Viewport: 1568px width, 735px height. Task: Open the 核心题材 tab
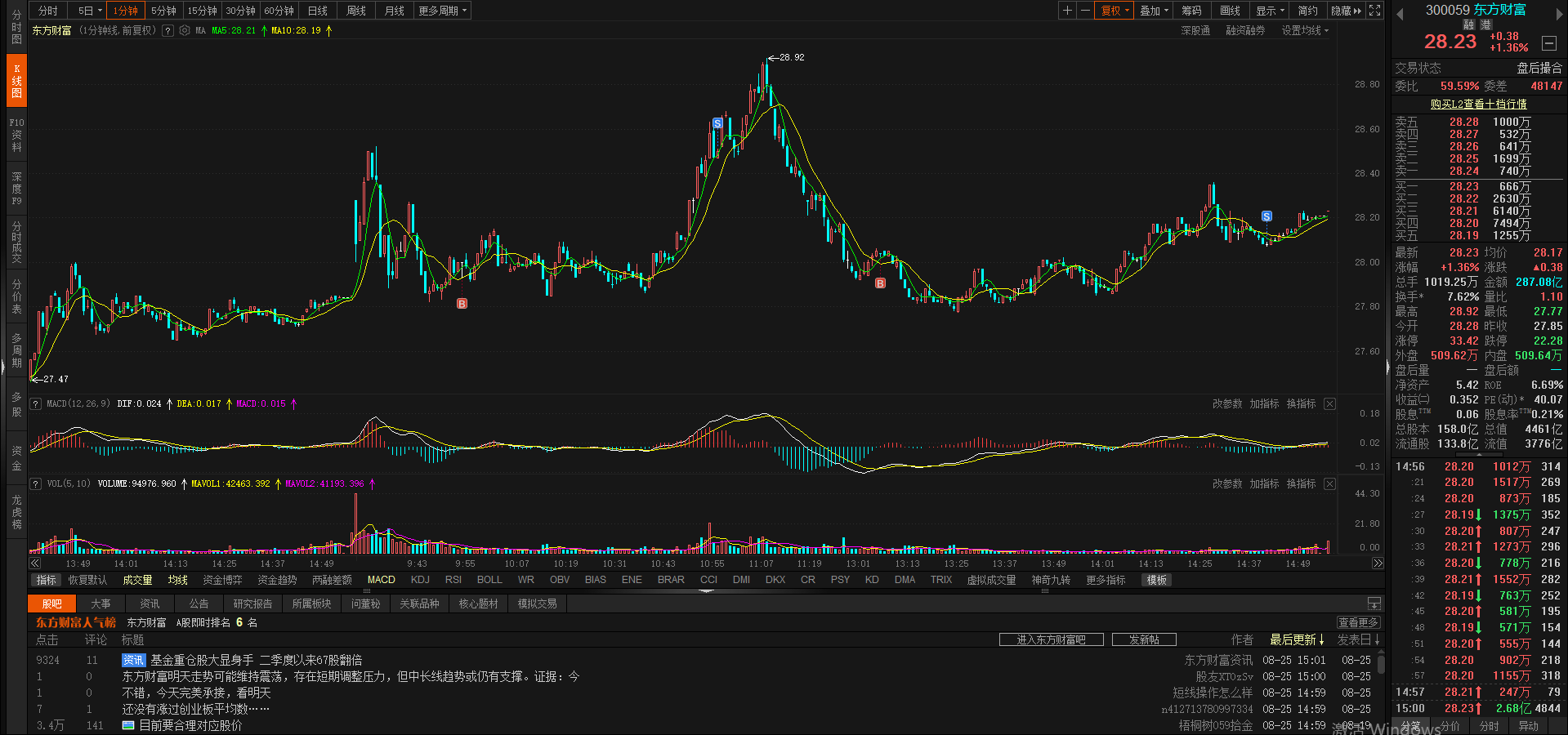point(478,604)
